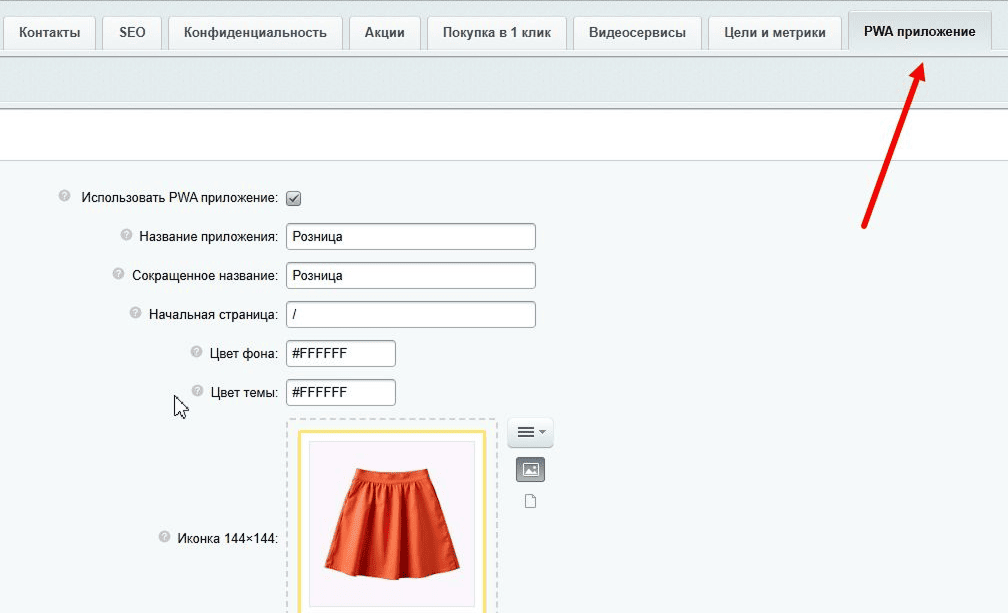Screen dimensions: 1008x613
Task: Select the Акции tab
Action: pyautogui.click(x=385, y=33)
